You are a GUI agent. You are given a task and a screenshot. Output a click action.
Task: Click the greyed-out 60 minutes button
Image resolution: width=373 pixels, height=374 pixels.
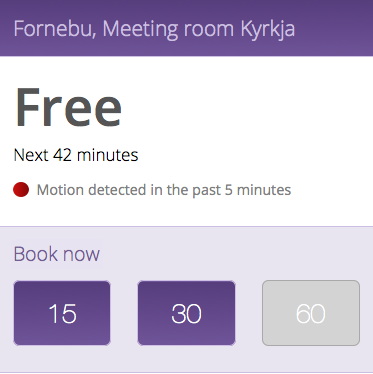coord(311,313)
